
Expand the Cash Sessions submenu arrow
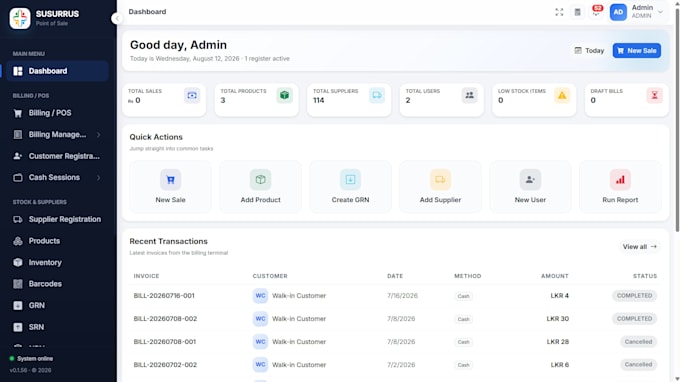[x=98, y=178]
